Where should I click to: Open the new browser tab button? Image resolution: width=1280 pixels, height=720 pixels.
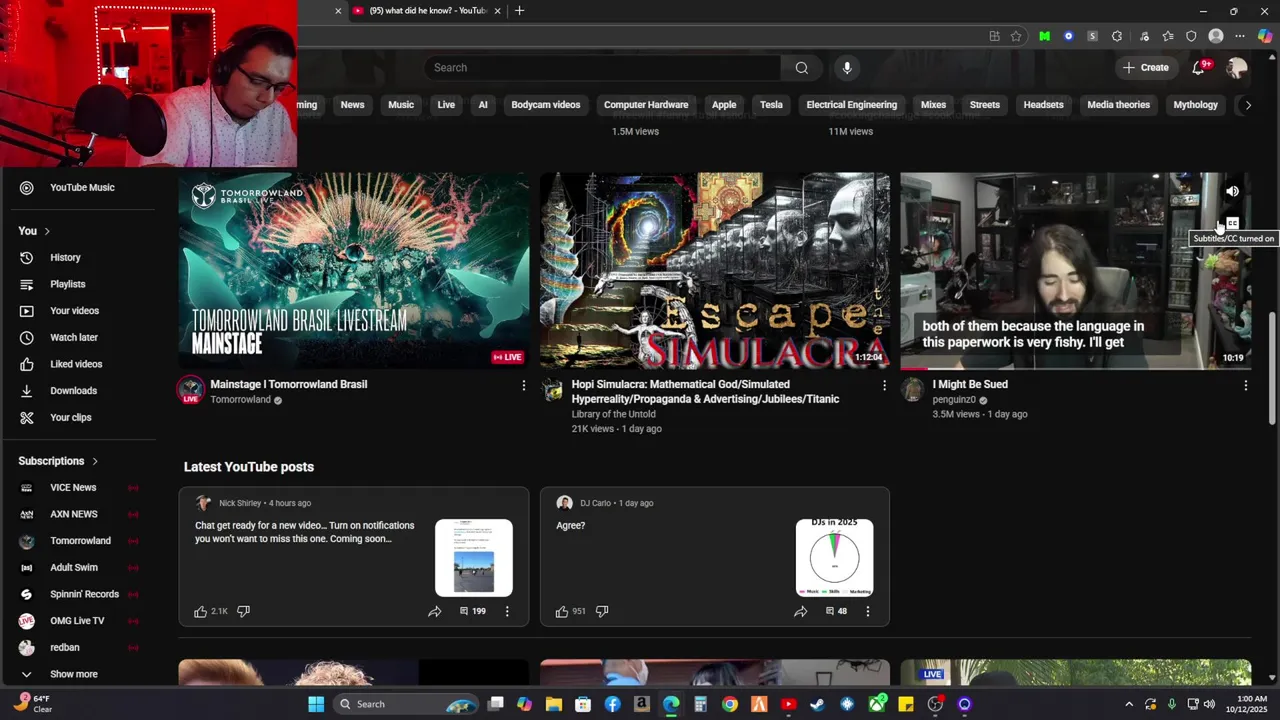pos(519,11)
